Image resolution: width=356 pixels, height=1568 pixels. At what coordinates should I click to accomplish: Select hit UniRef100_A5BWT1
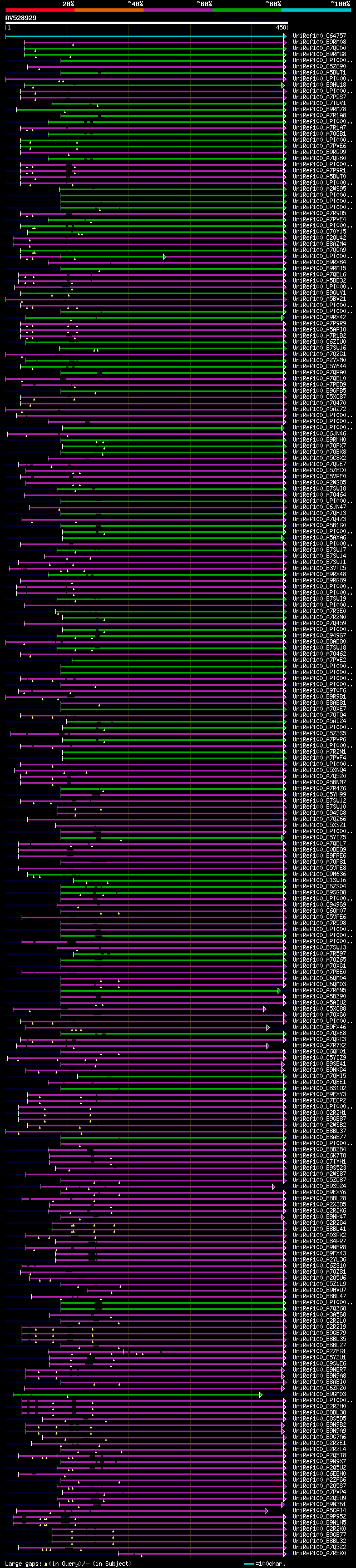click(x=319, y=72)
